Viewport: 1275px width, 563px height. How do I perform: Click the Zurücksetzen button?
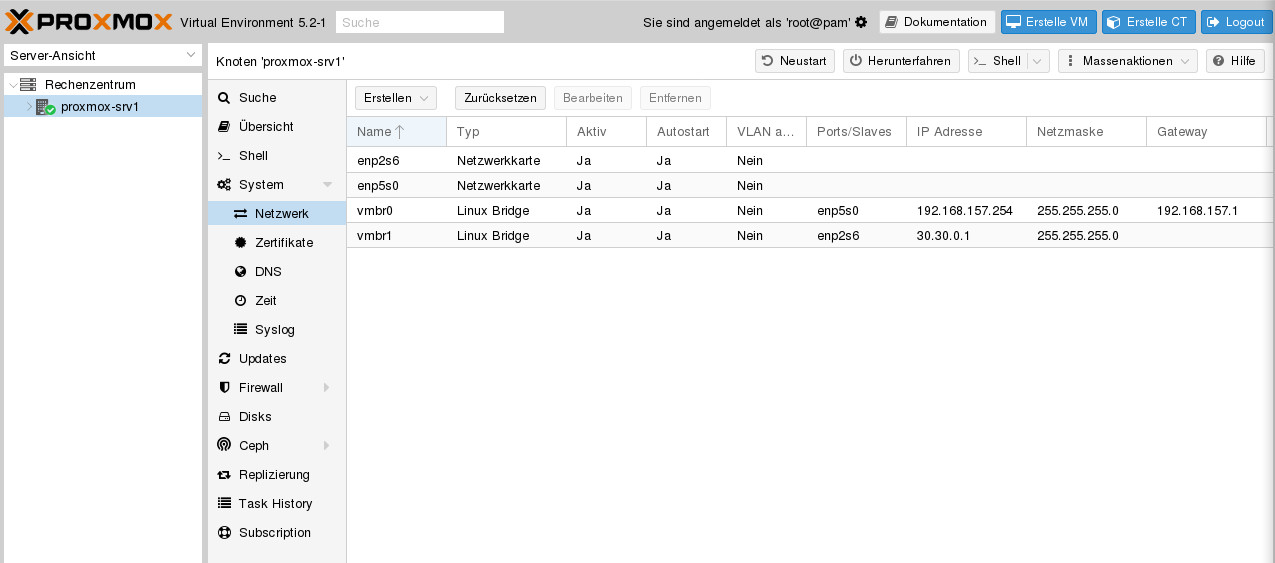click(500, 98)
